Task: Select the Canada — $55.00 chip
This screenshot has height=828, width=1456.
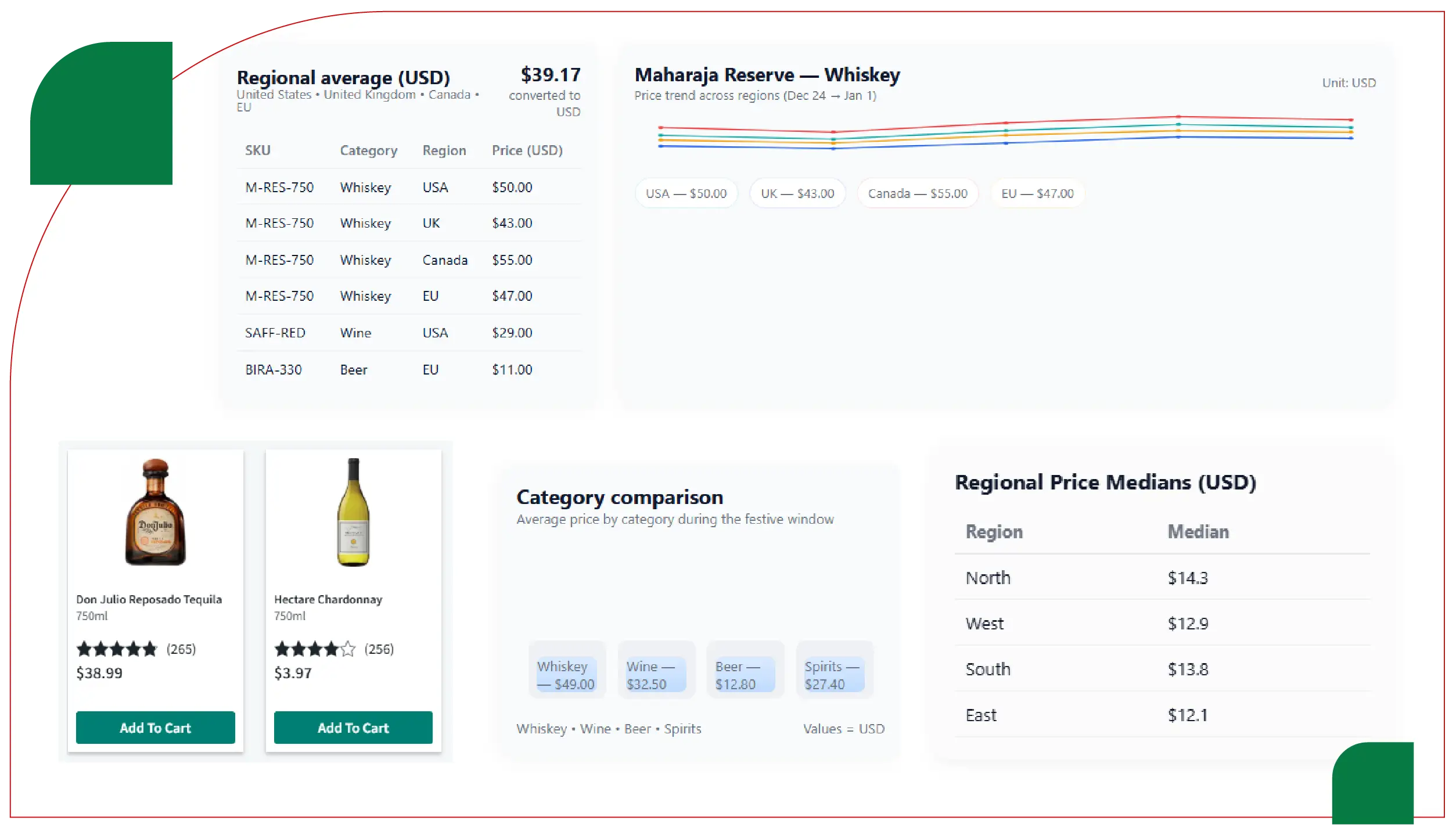Action: coord(917,193)
